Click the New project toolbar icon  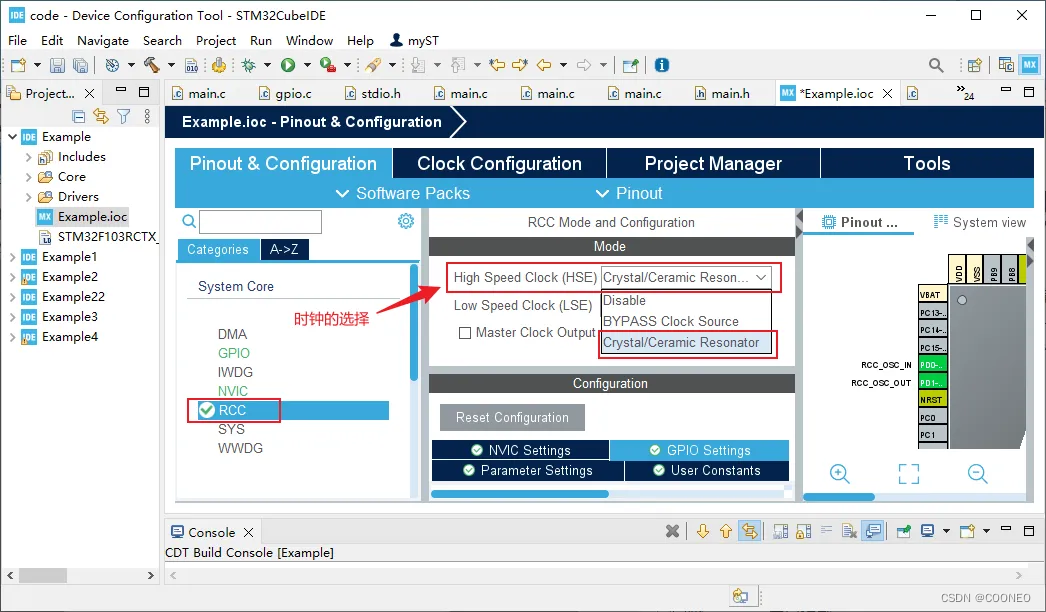(19, 65)
